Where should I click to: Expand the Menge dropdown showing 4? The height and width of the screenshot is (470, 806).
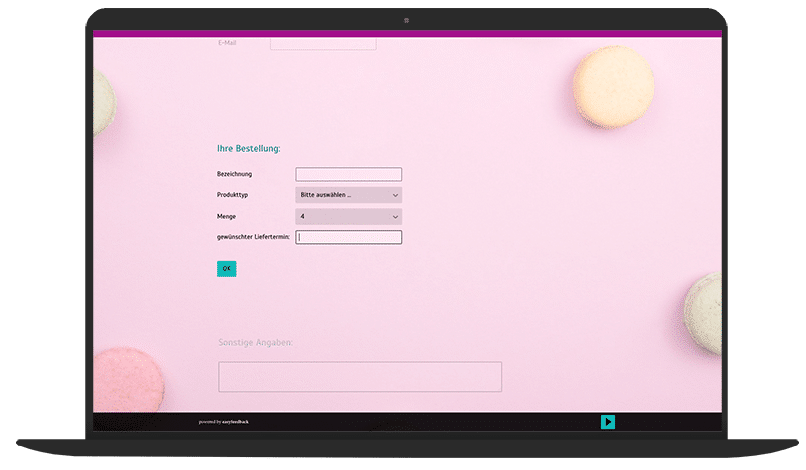(x=348, y=216)
